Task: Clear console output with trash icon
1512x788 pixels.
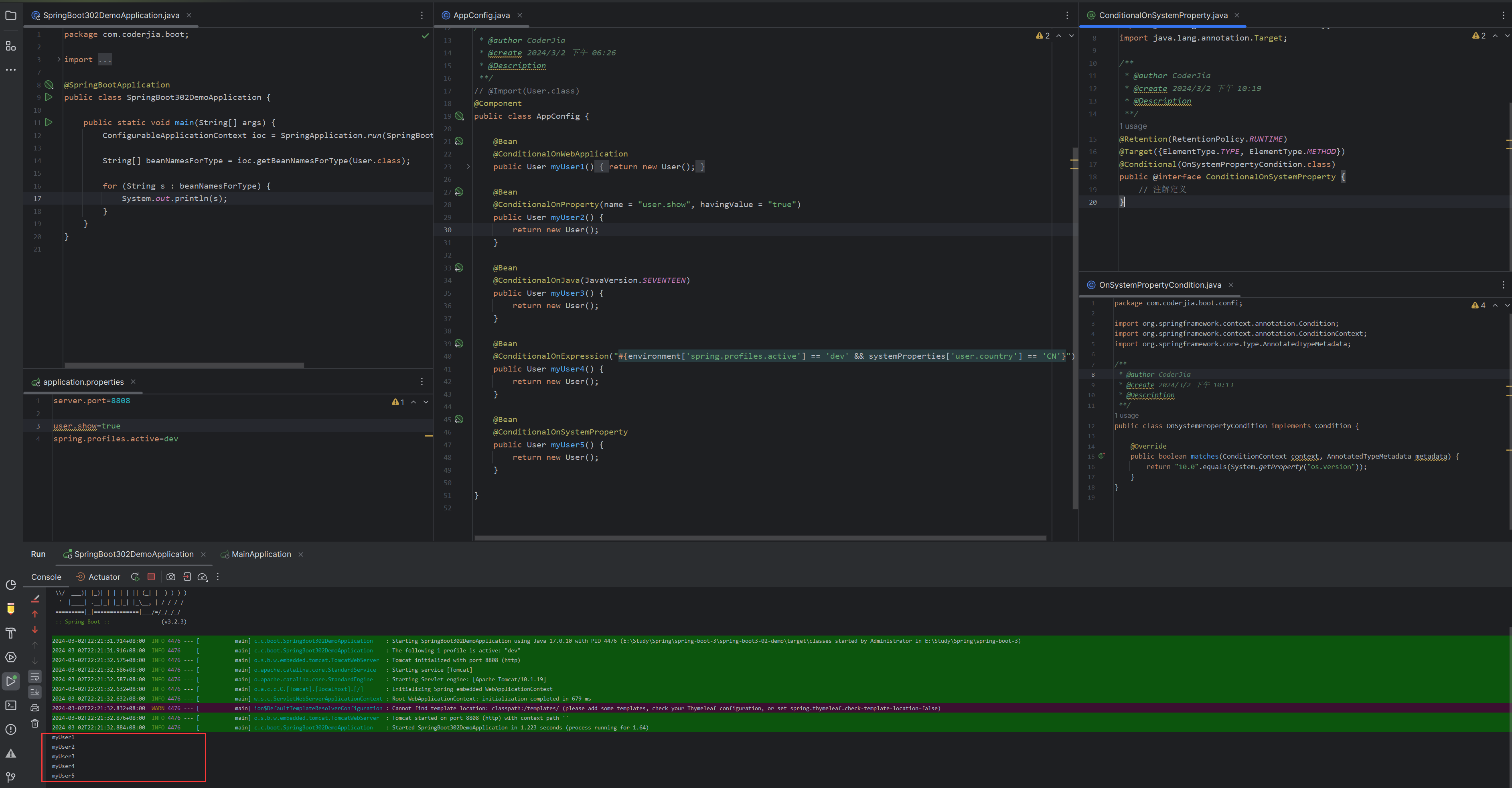Action: (35, 723)
